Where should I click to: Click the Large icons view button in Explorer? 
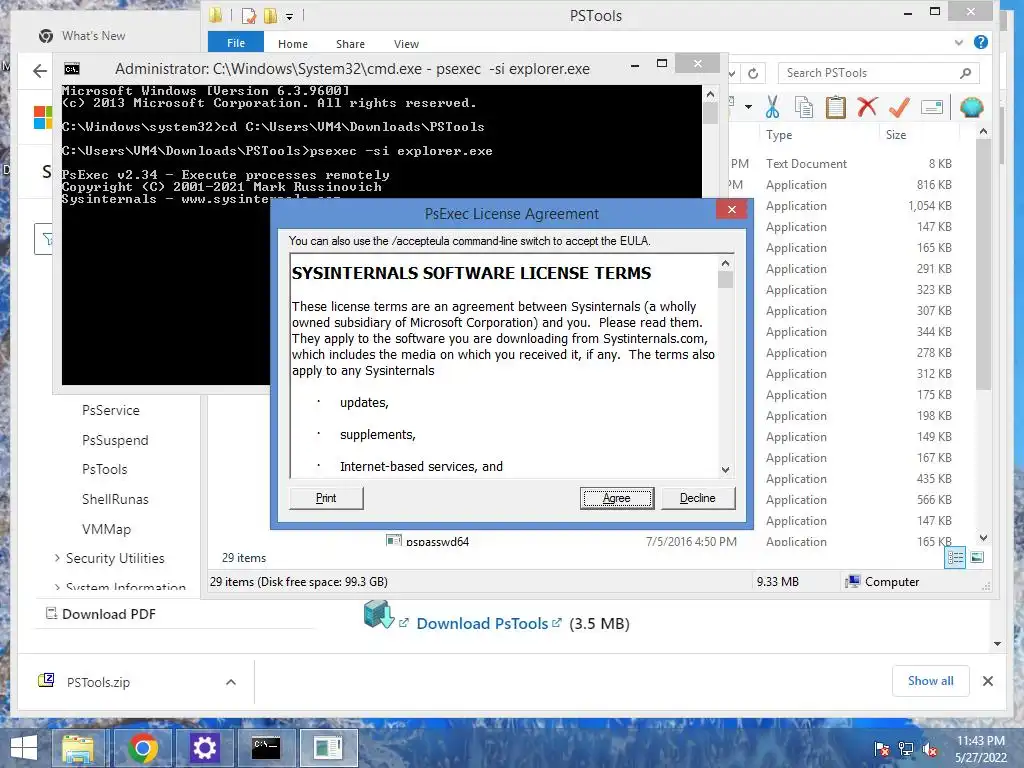[977, 558]
